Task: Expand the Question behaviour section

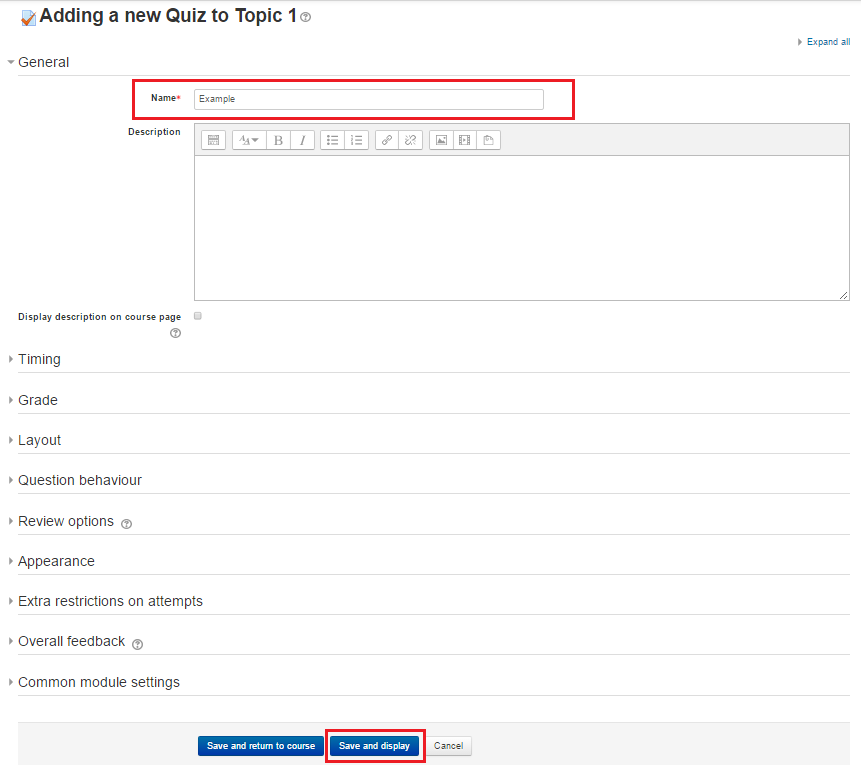Action: [x=80, y=480]
